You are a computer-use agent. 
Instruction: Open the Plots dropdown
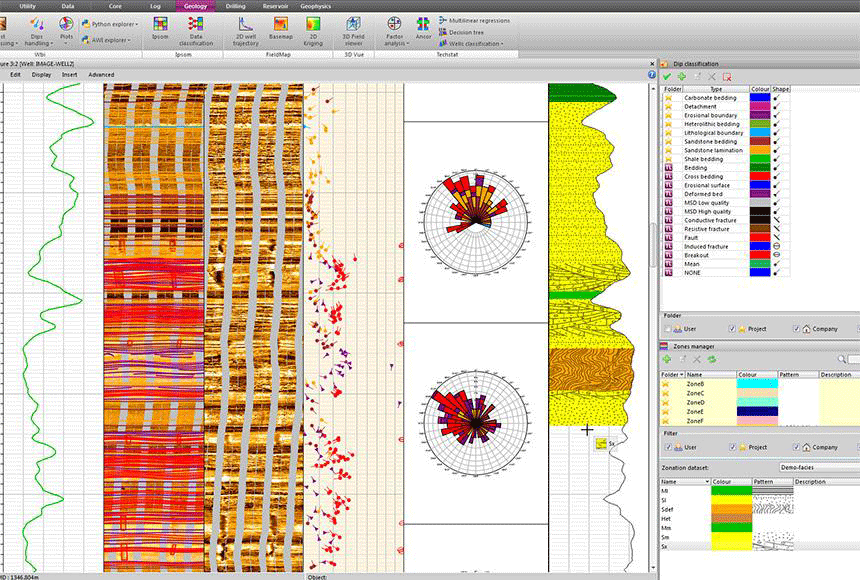pyautogui.click(x=66, y=31)
